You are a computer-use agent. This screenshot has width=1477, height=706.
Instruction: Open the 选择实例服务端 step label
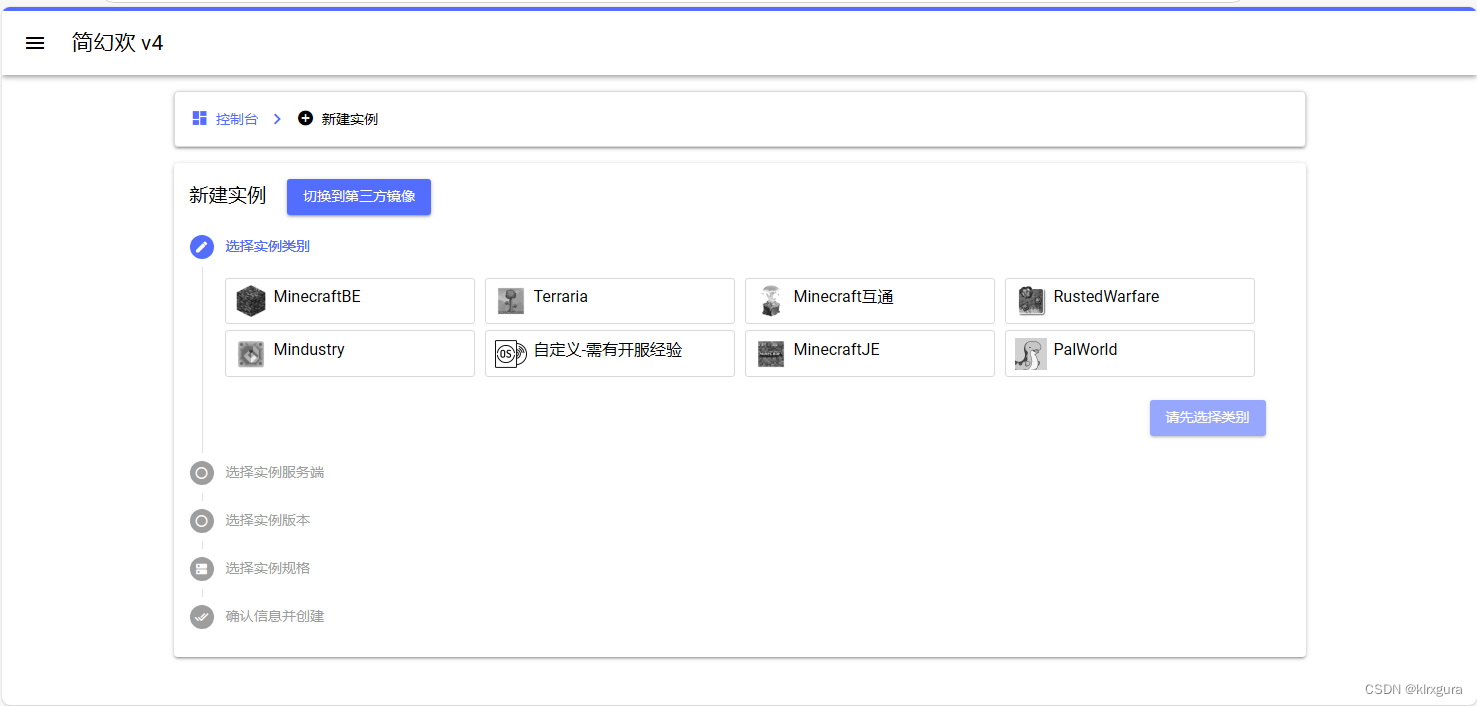[x=274, y=472]
